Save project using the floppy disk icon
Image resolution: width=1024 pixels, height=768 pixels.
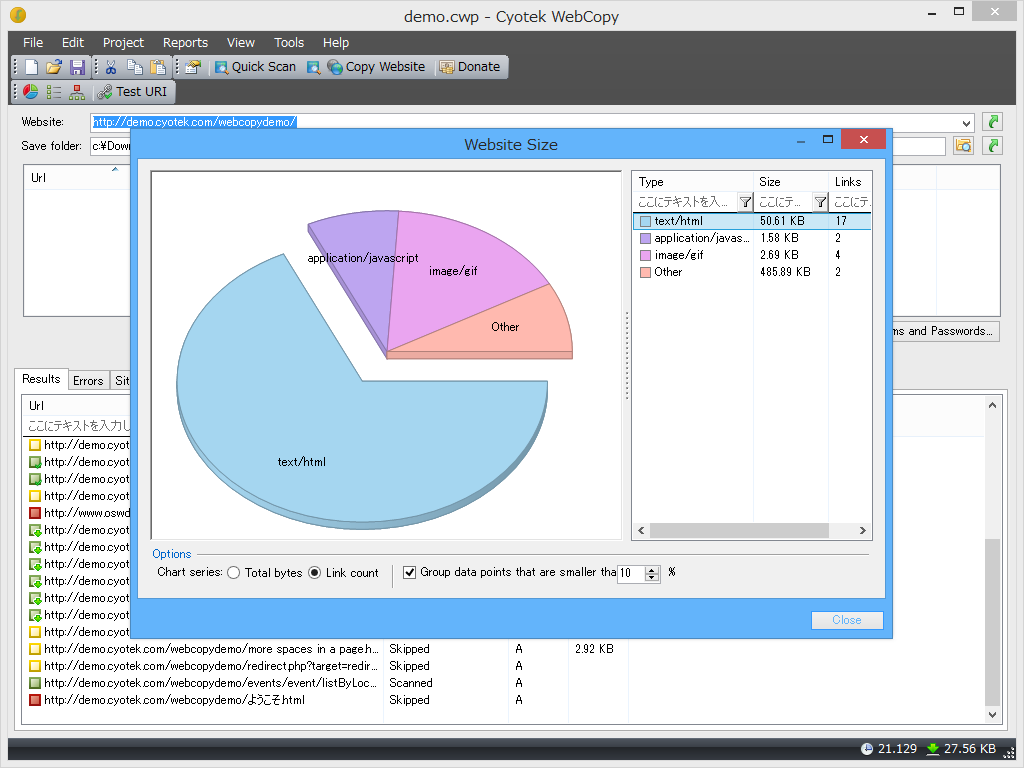click(x=78, y=67)
